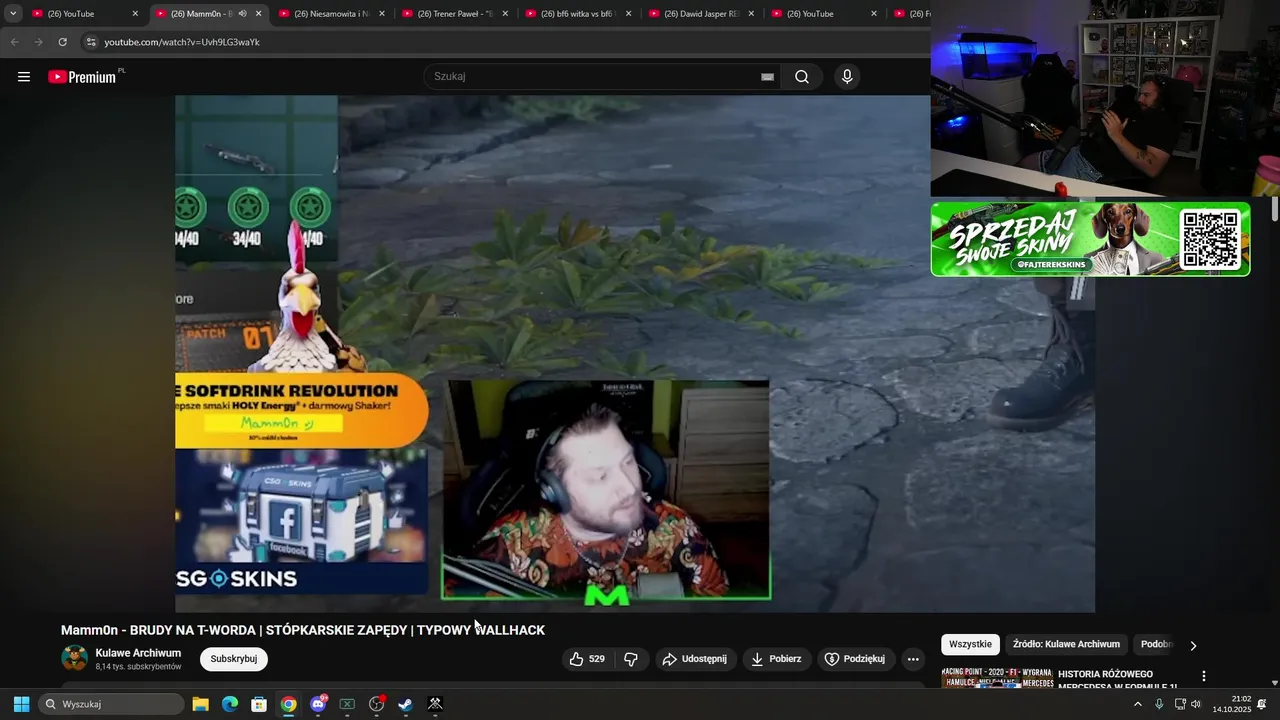
Task: Go to YouTube Premium home logo
Action: pyautogui.click(x=84, y=77)
